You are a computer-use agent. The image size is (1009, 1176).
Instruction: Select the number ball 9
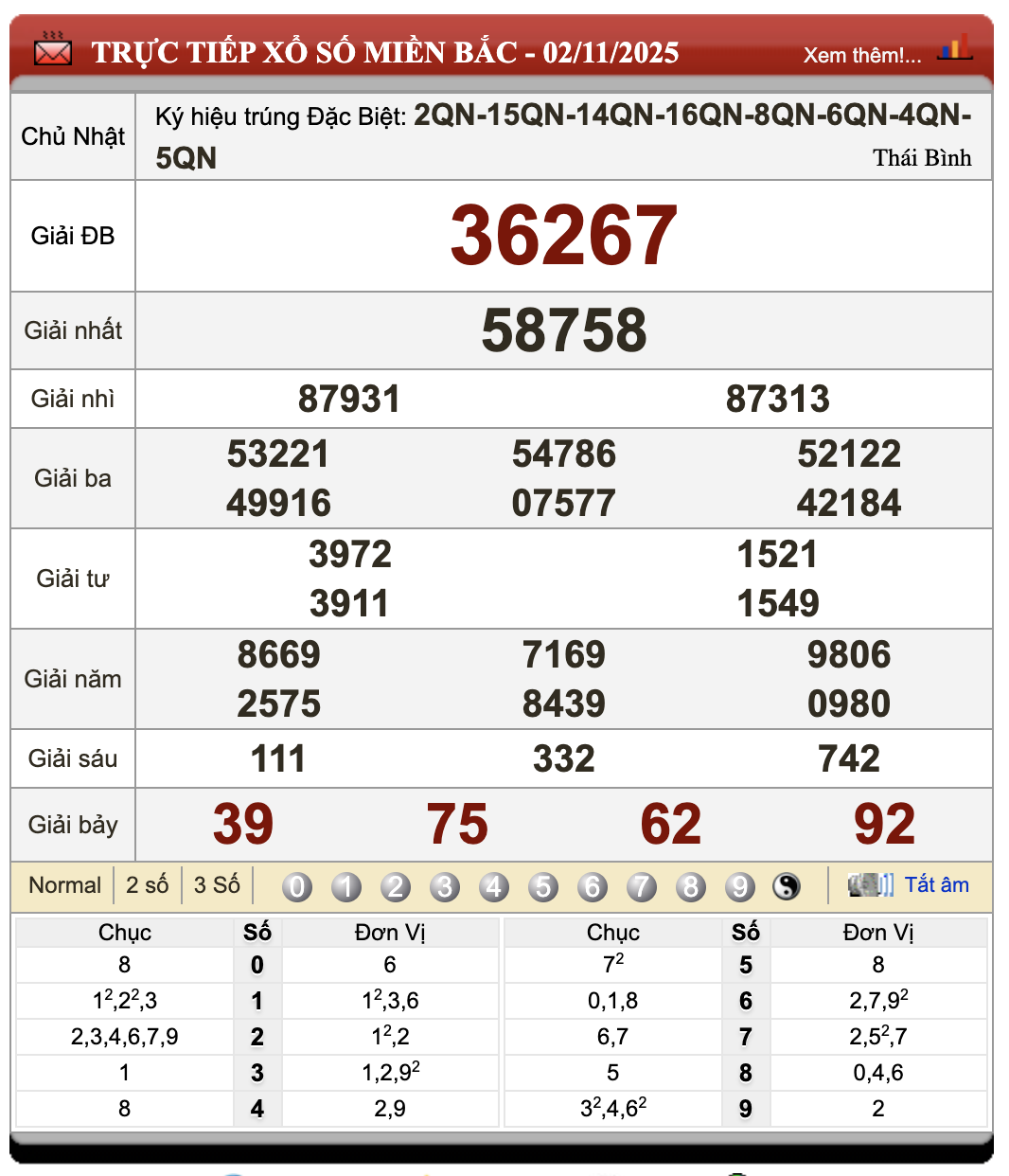coord(741,886)
